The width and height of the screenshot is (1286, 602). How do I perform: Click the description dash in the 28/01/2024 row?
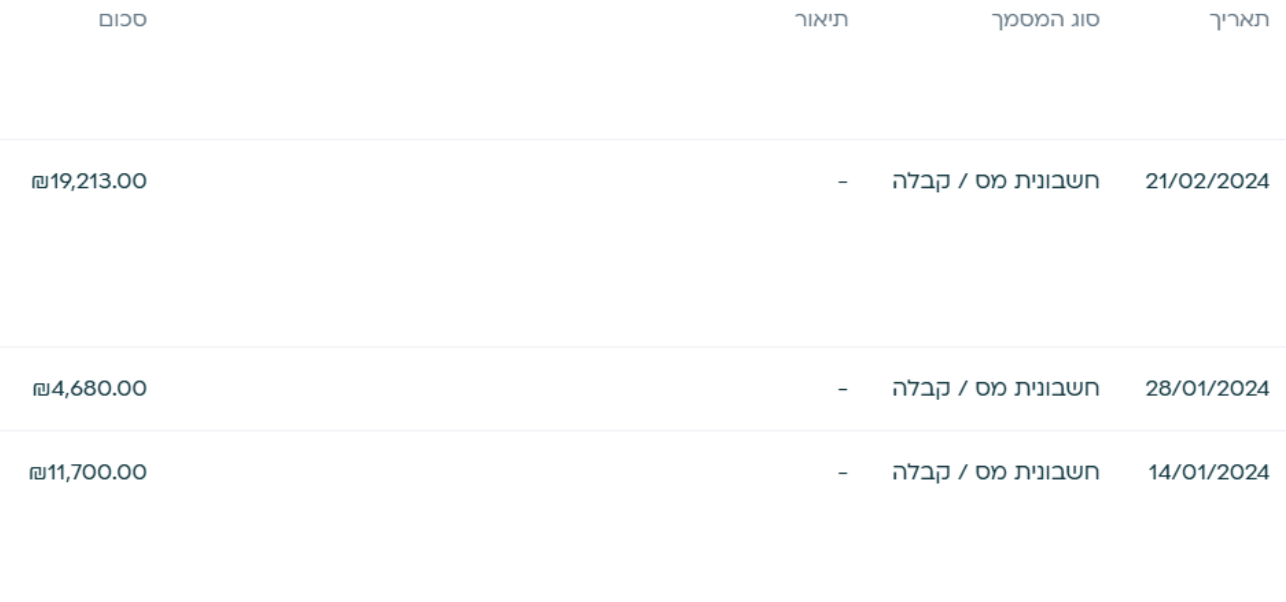point(843,388)
